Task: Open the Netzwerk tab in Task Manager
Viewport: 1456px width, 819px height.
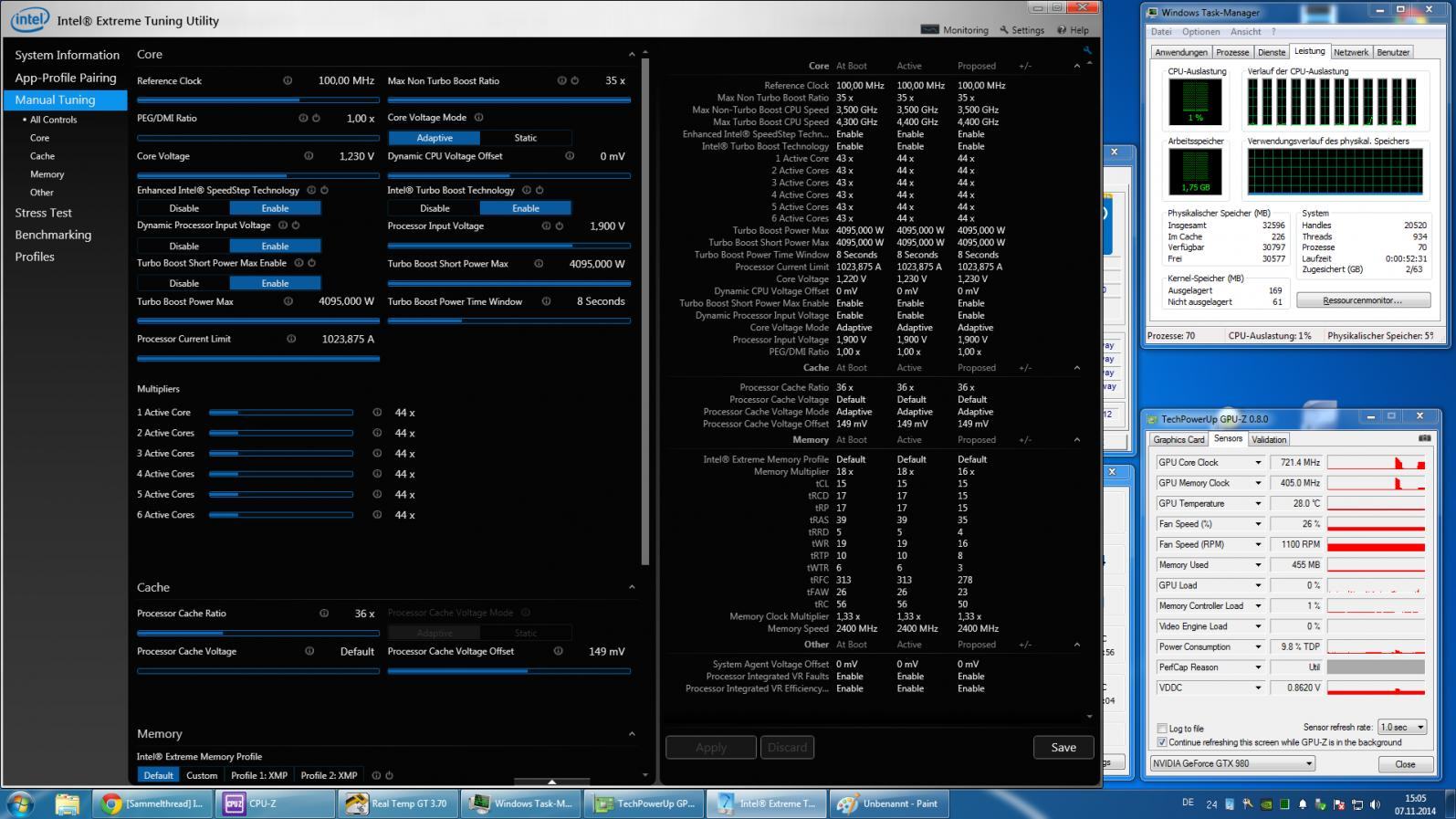Action: tap(1351, 52)
